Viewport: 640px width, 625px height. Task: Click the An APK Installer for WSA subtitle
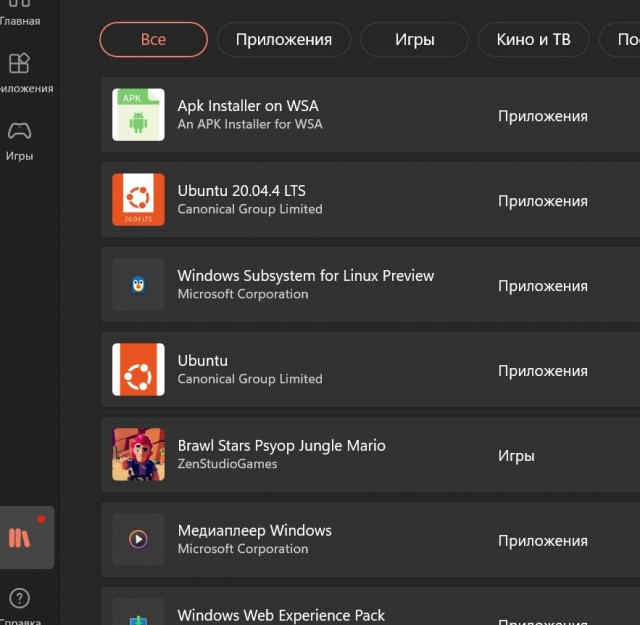250,124
